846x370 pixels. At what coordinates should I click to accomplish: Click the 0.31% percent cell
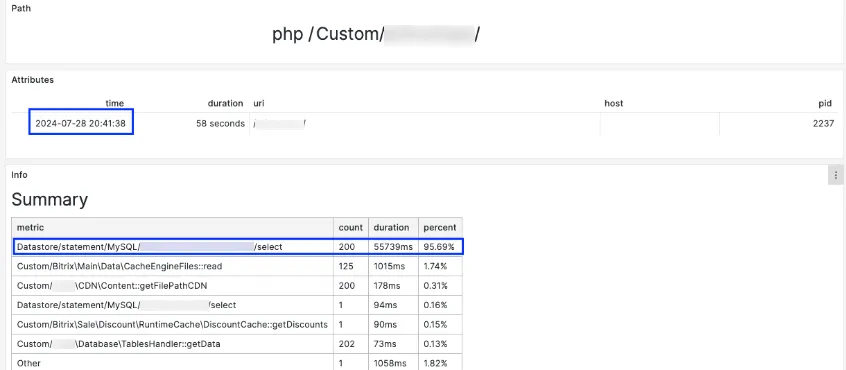[440, 285]
